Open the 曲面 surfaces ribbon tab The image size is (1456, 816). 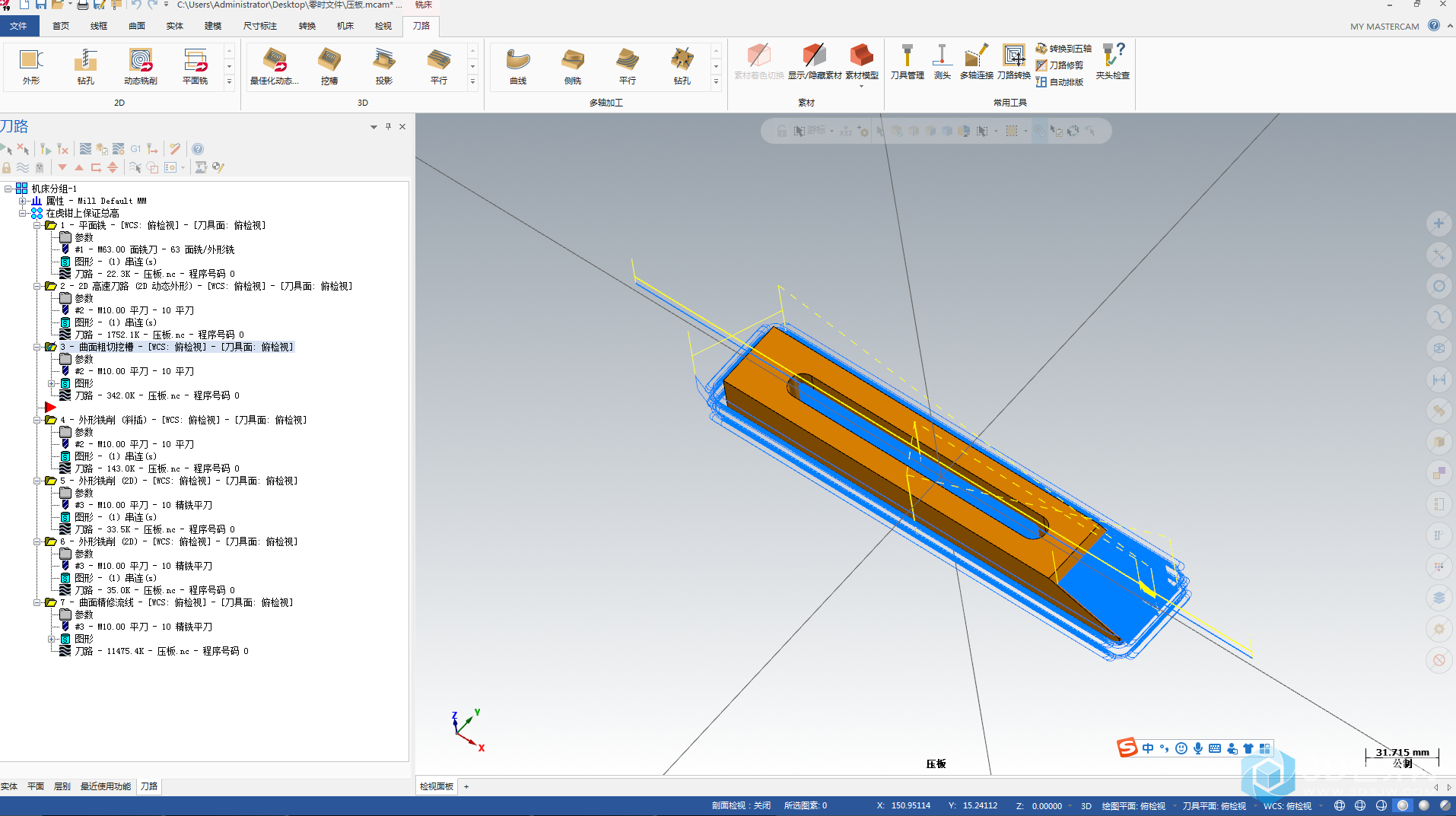coord(137,26)
